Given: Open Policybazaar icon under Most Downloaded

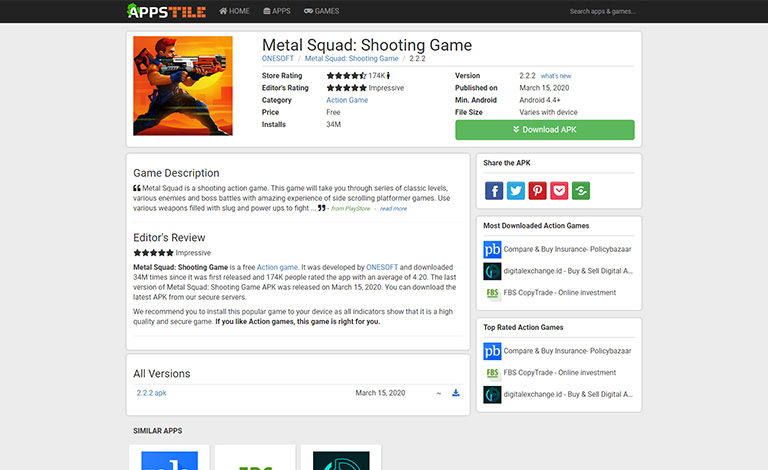Looking at the screenshot, I should pyautogui.click(x=492, y=249).
